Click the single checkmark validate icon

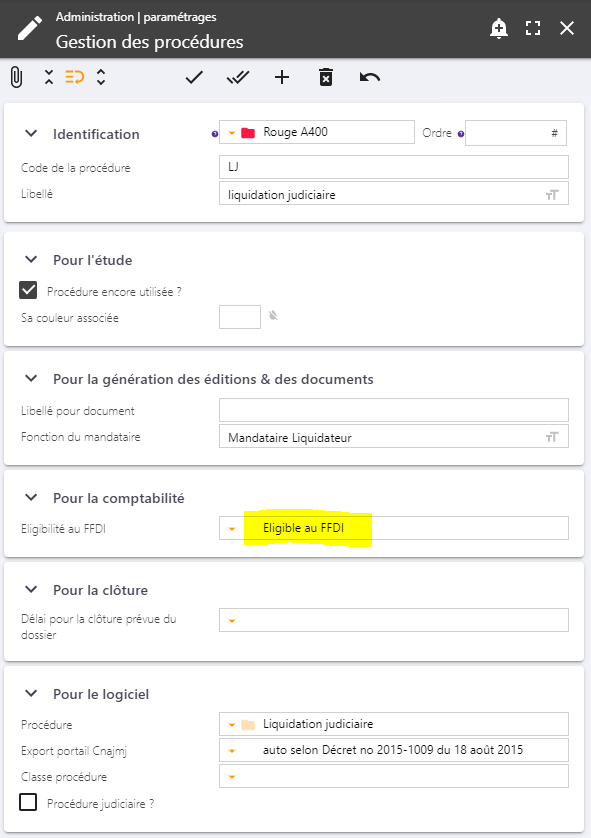pos(194,77)
